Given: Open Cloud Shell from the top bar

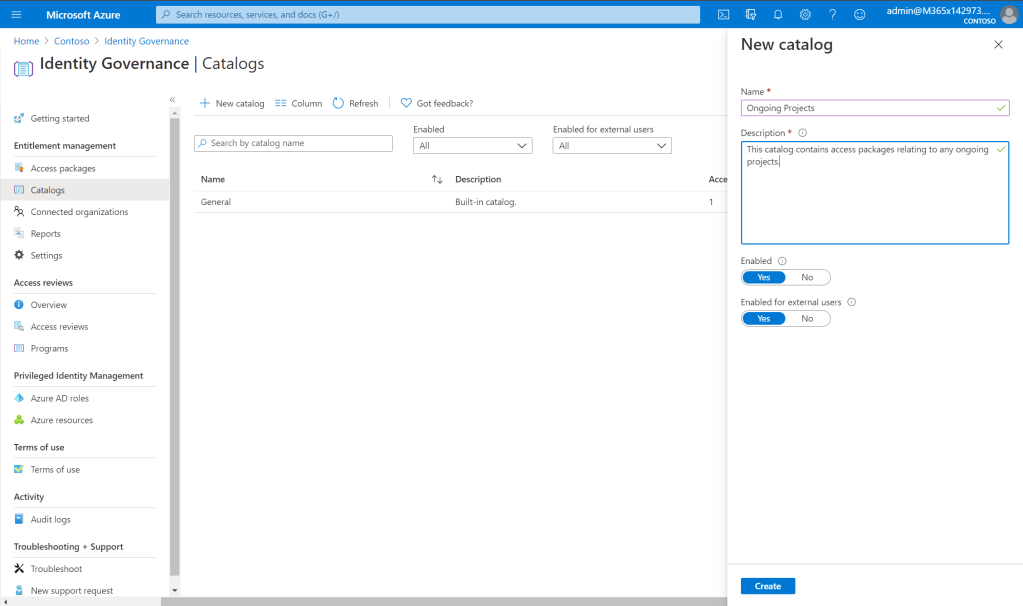Looking at the screenshot, I should tap(723, 14).
